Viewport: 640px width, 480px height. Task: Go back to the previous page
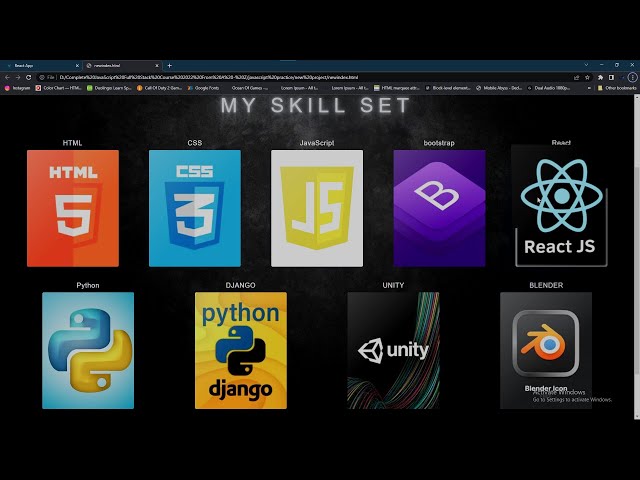pyautogui.click(x=7, y=77)
